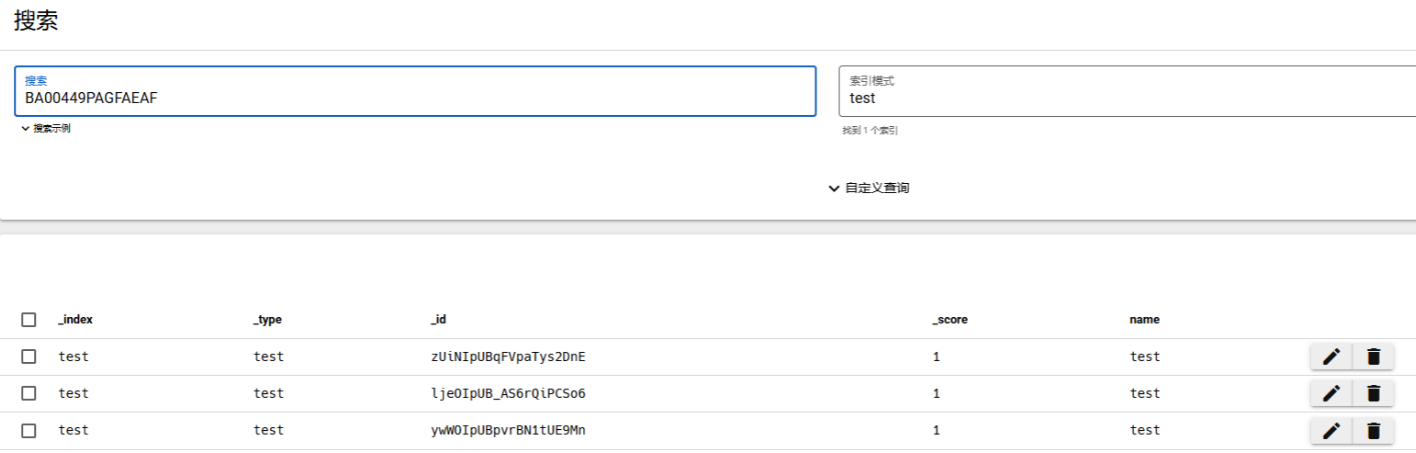
Task: Expand the 搜索示例 section
Action: tap(46, 129)
